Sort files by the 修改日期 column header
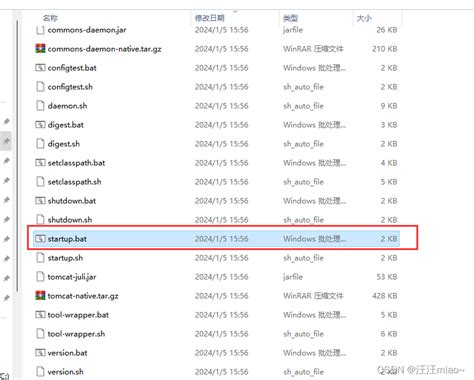The image size is (474, 380). [x=210, y=18]
